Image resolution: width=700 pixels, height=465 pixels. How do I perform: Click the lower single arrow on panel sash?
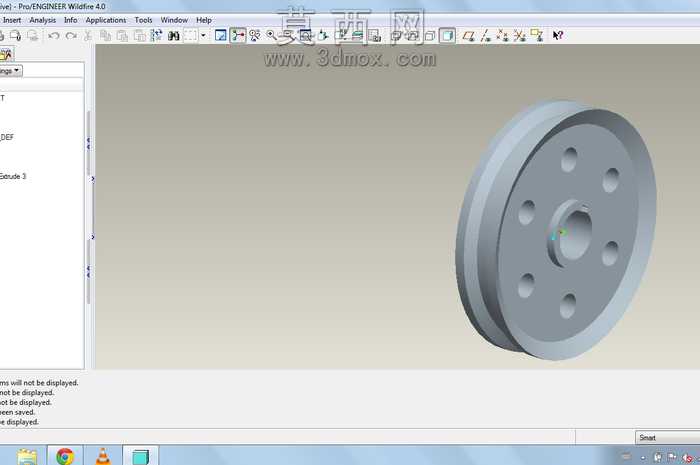coord(92,237)
